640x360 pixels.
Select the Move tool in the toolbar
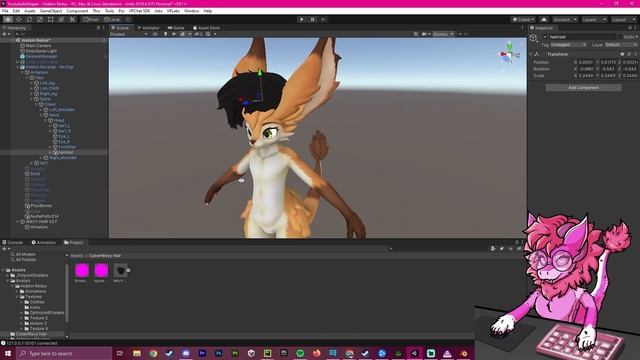pos(18,19)
